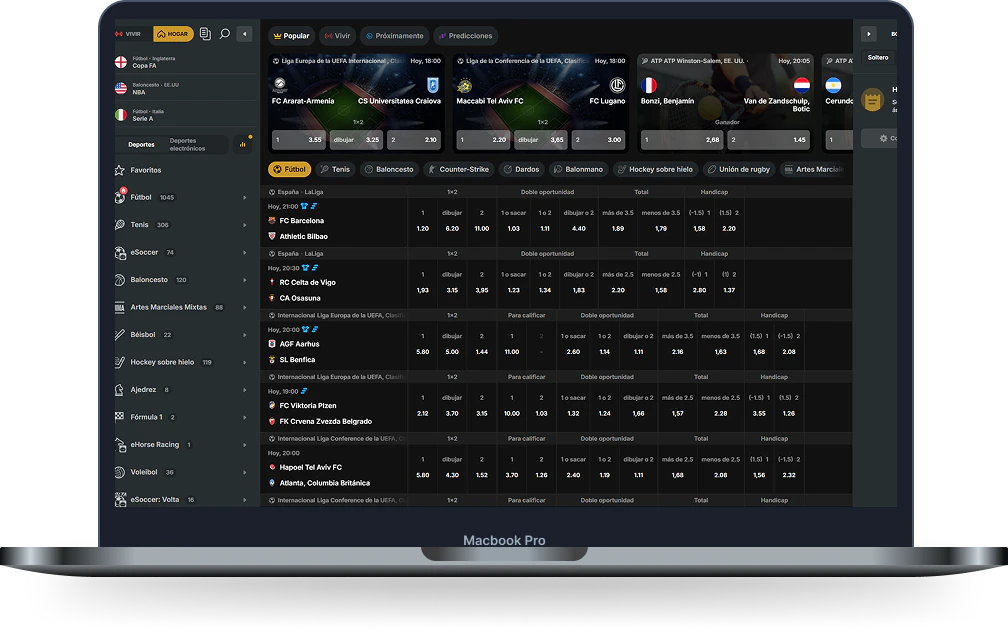The image size is (1008, 632).
Task: Select the Dardos filter chip
Action: [521, 169]
